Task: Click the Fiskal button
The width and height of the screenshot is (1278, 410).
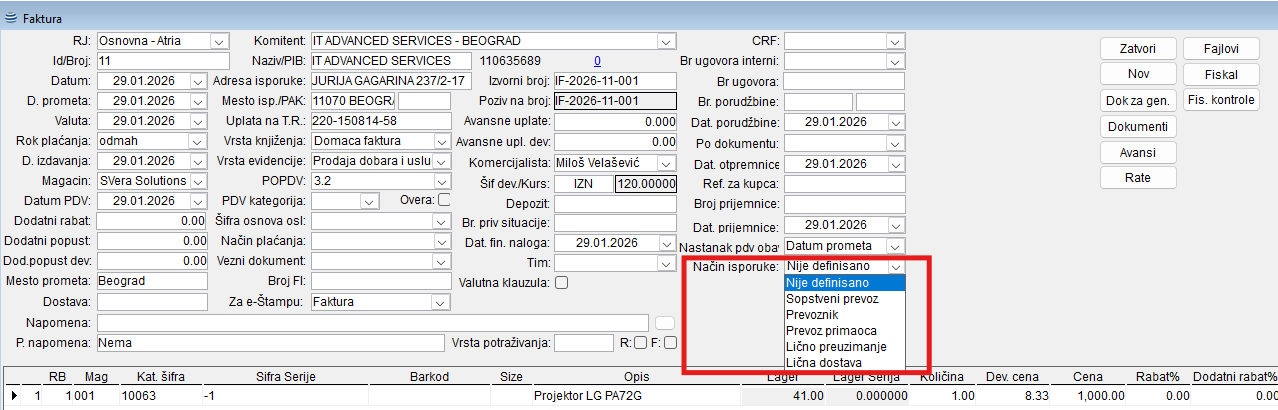Action: [x=1220, y=75]
